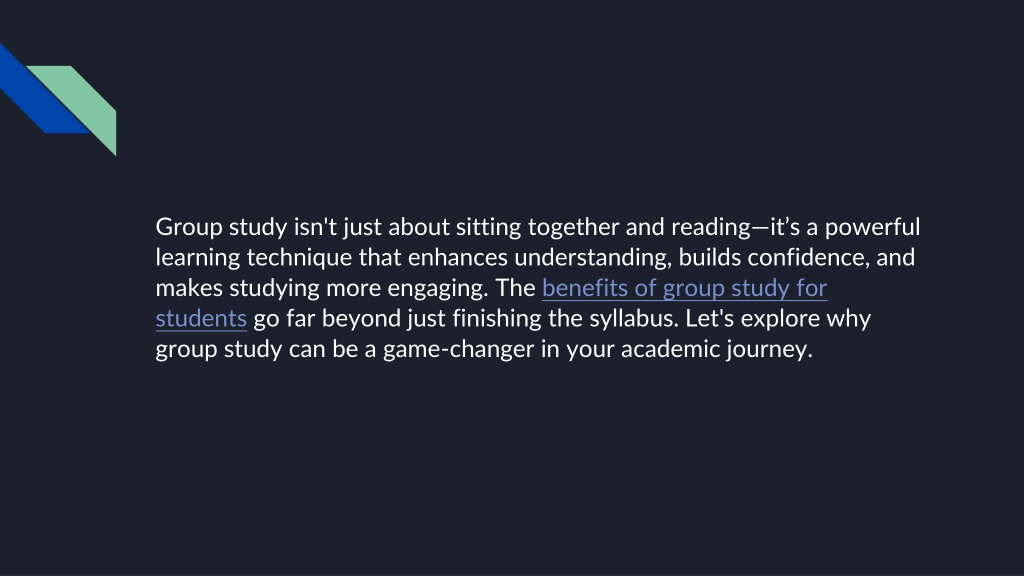
Task: Click the word 'journey' ending the paragraph
Action: point(770,349)
